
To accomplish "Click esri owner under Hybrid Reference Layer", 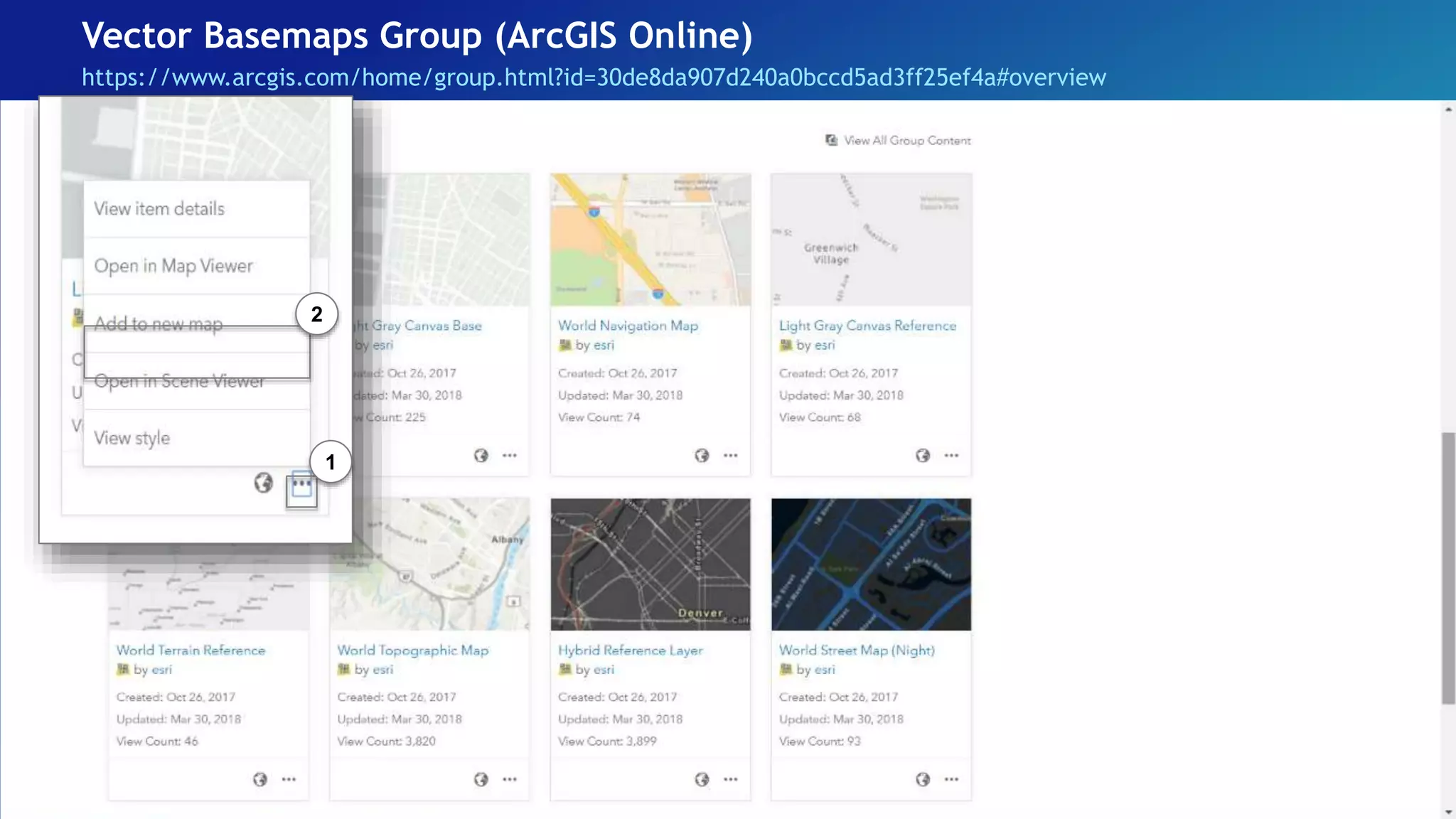I will 604,669.
